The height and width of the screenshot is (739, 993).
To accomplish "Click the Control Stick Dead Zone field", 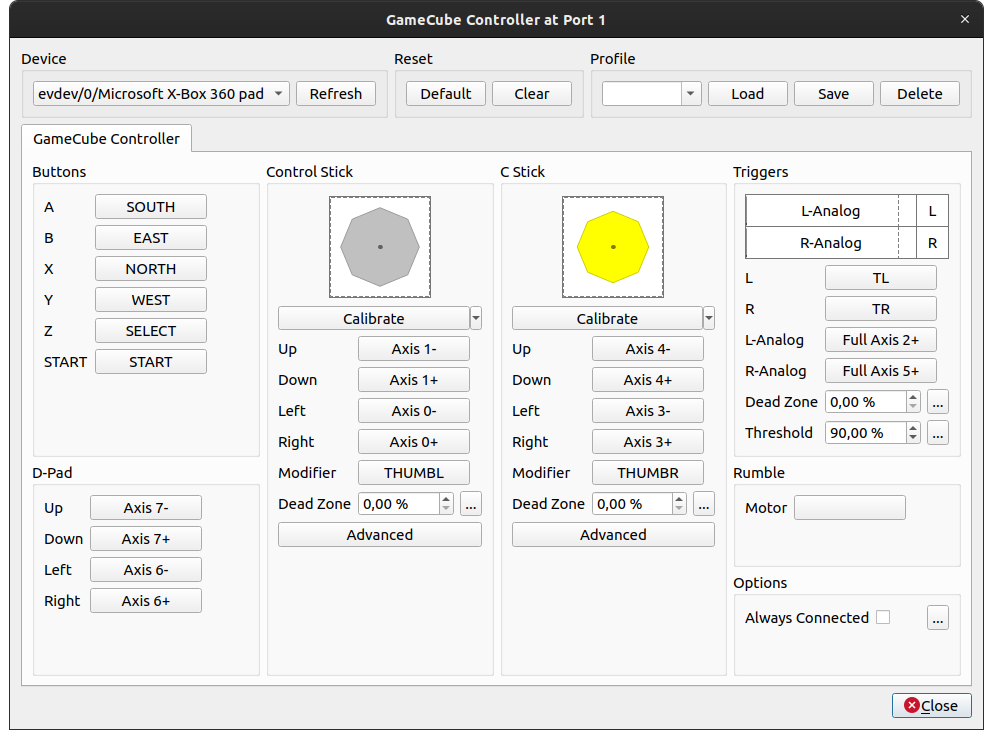I will click(x=398, y=504).
